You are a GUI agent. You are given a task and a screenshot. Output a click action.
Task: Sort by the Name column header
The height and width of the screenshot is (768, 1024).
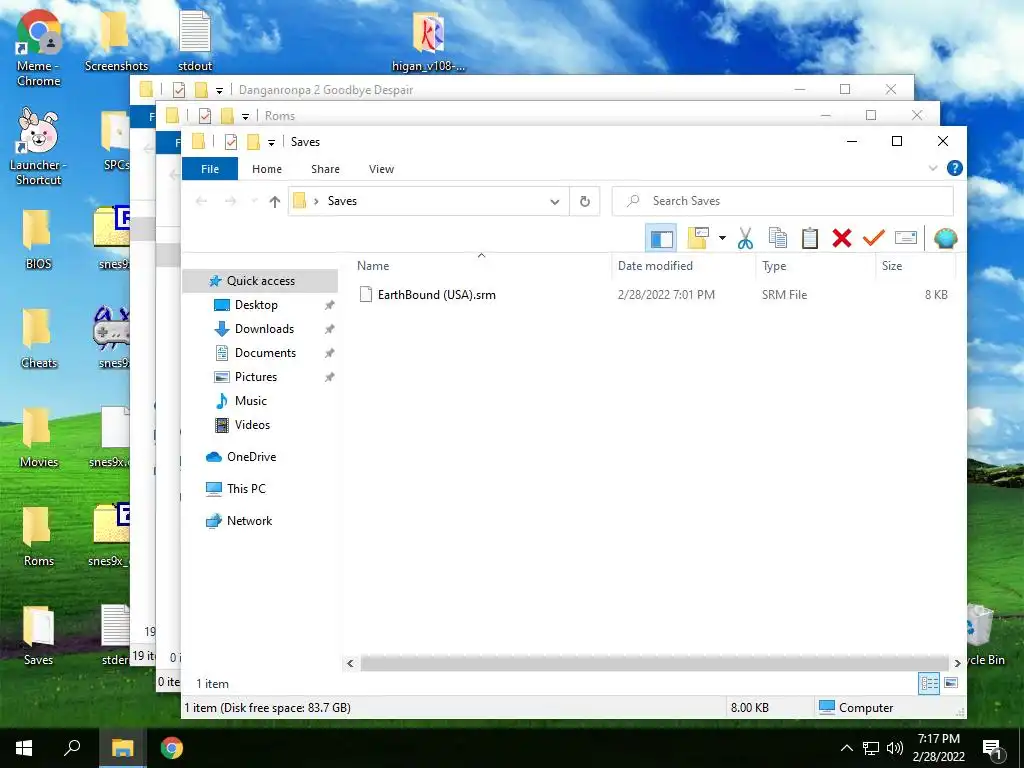pos(481,266)
